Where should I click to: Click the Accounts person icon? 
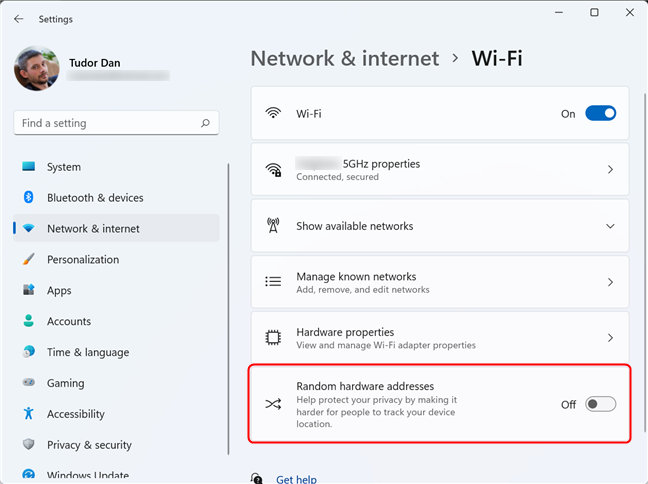(x=29, y=321)
